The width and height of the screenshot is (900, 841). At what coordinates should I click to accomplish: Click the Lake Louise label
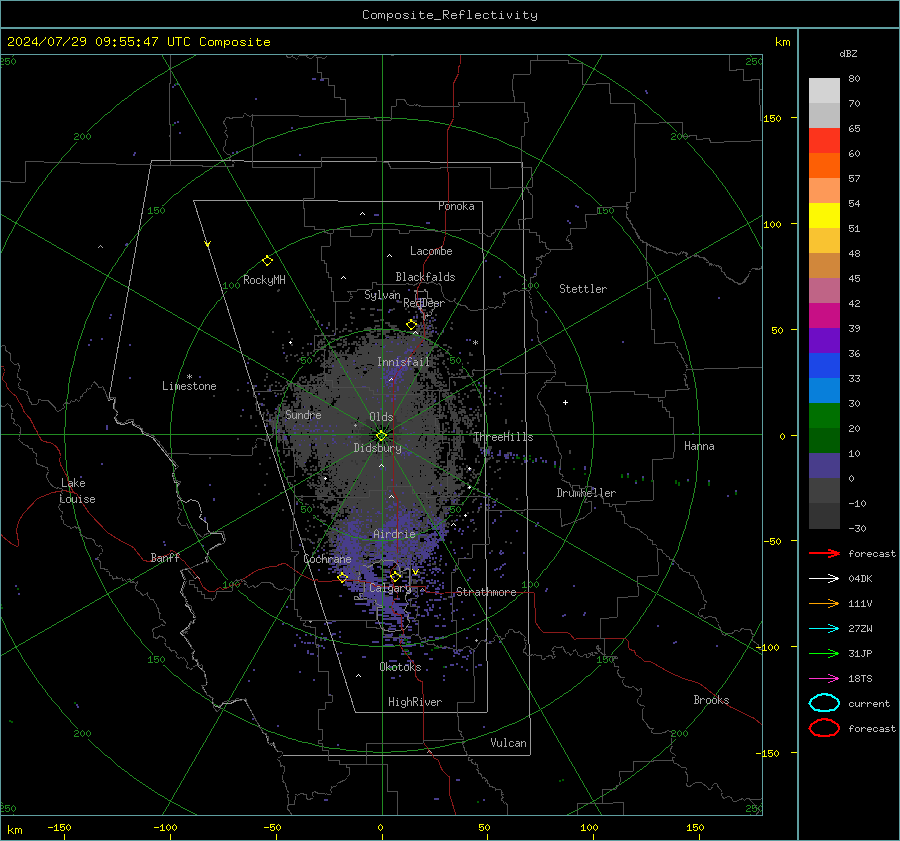77,491
